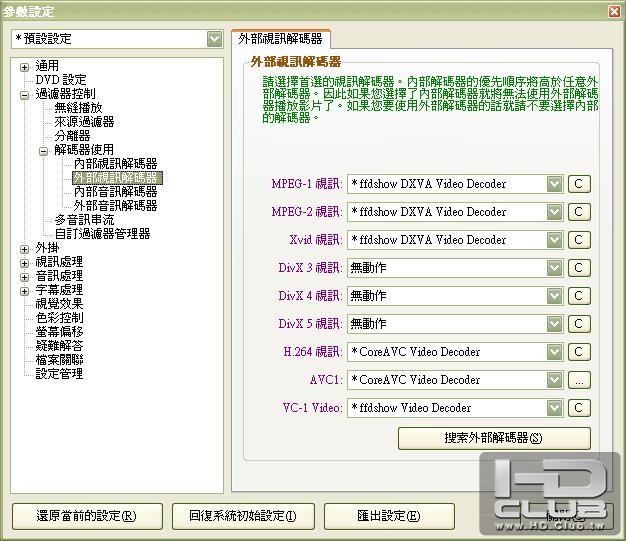Click the 還原當前的設定(R) button
The width and height of the screenshot is (626, 541).
coord(87,516)
